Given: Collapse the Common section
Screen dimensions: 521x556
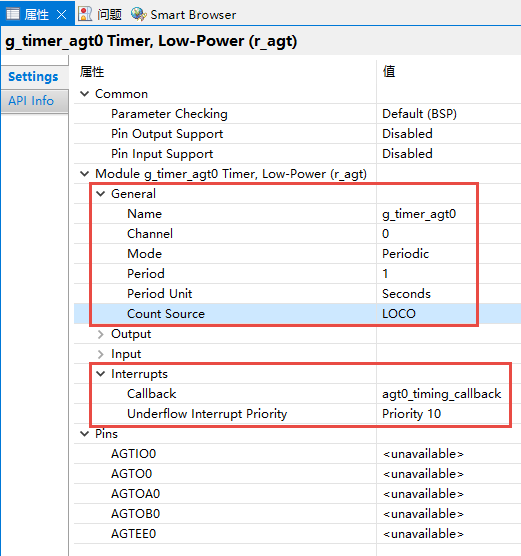Looking at the screenshot, I should [x=84, y=94].
